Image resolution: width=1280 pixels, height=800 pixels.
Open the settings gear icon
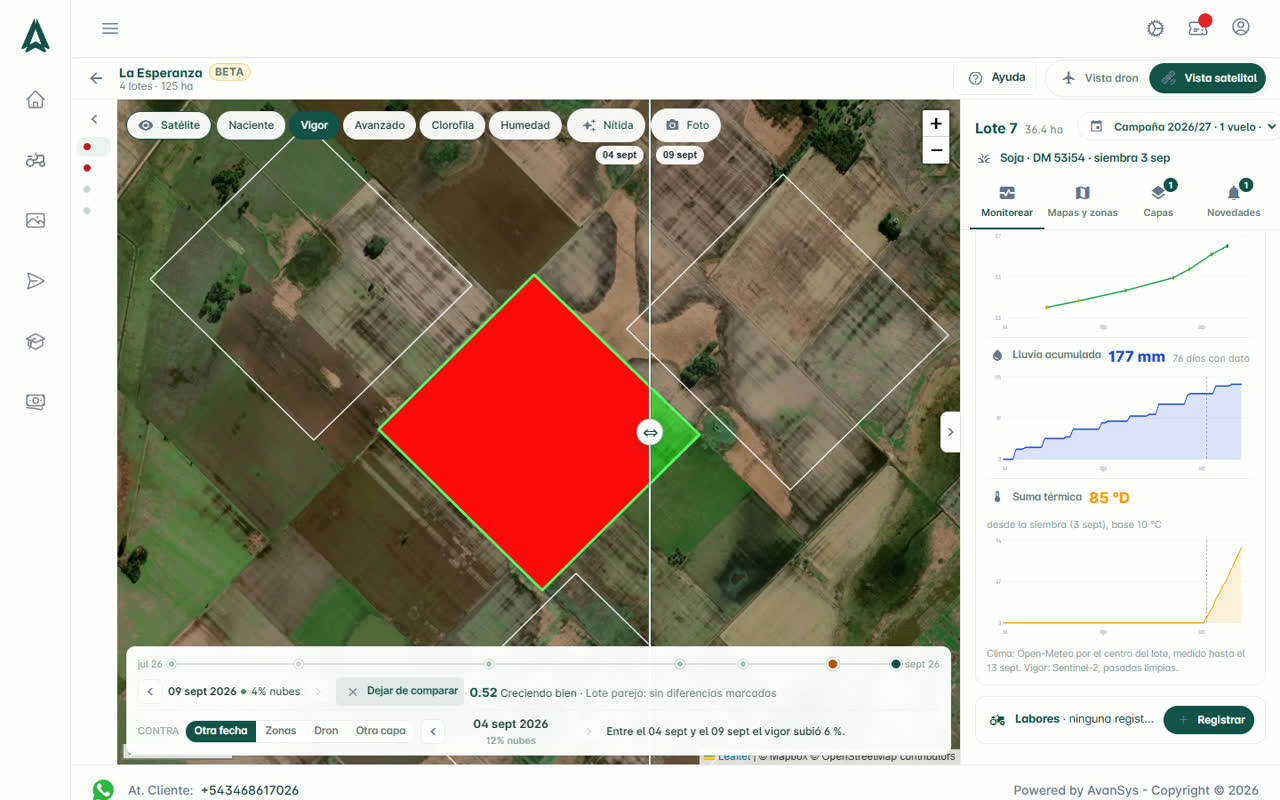point(1156,28)
